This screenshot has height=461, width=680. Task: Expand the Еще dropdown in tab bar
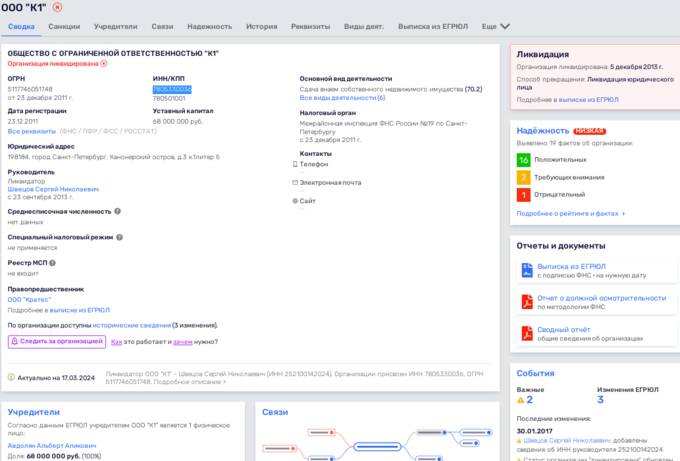click(x=496, y=26)
